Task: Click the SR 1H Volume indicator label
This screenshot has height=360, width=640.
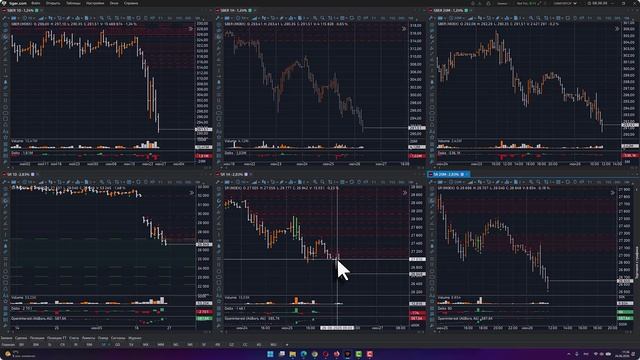Action: click(x=237, y=298)
